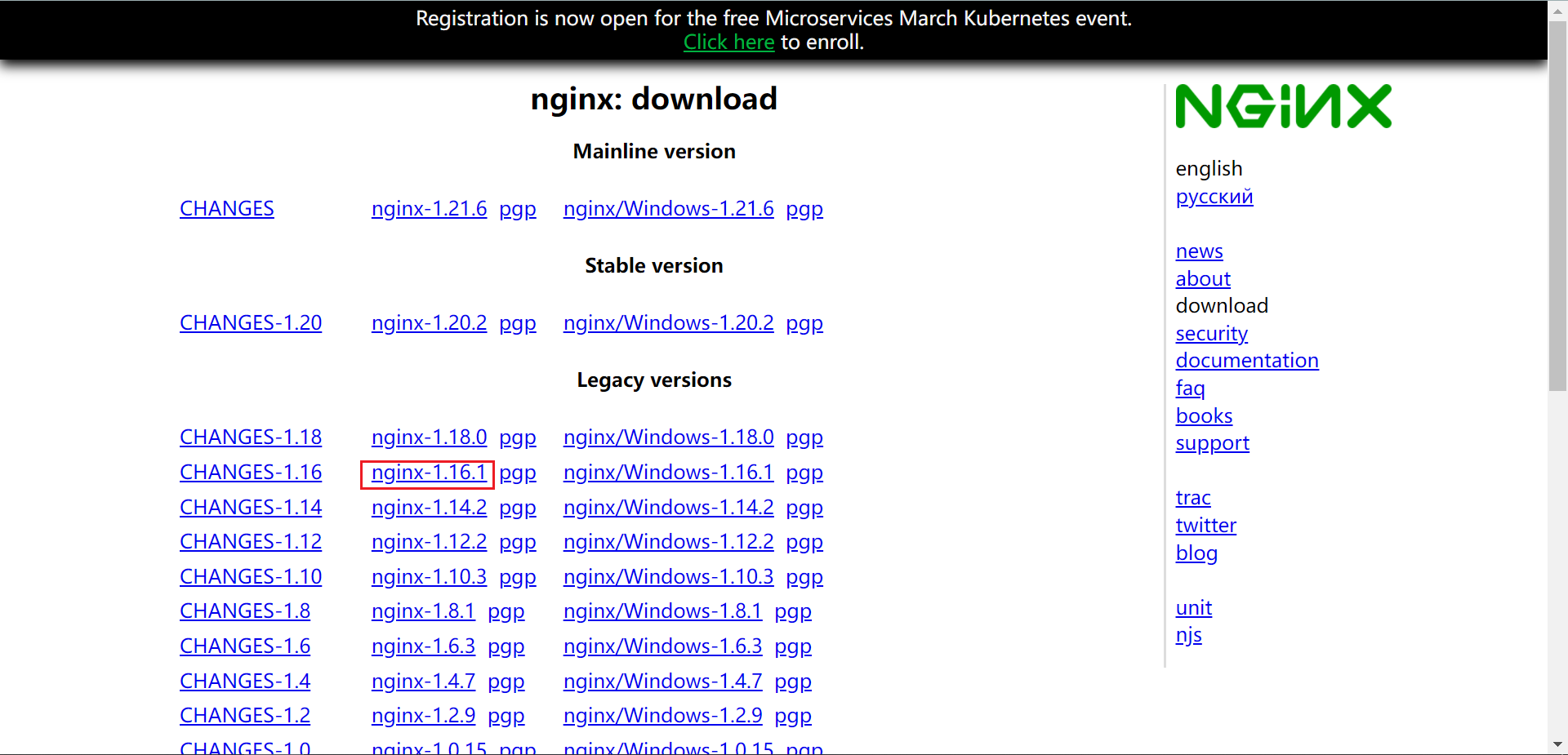Open the twitter link

(1205, 525)
